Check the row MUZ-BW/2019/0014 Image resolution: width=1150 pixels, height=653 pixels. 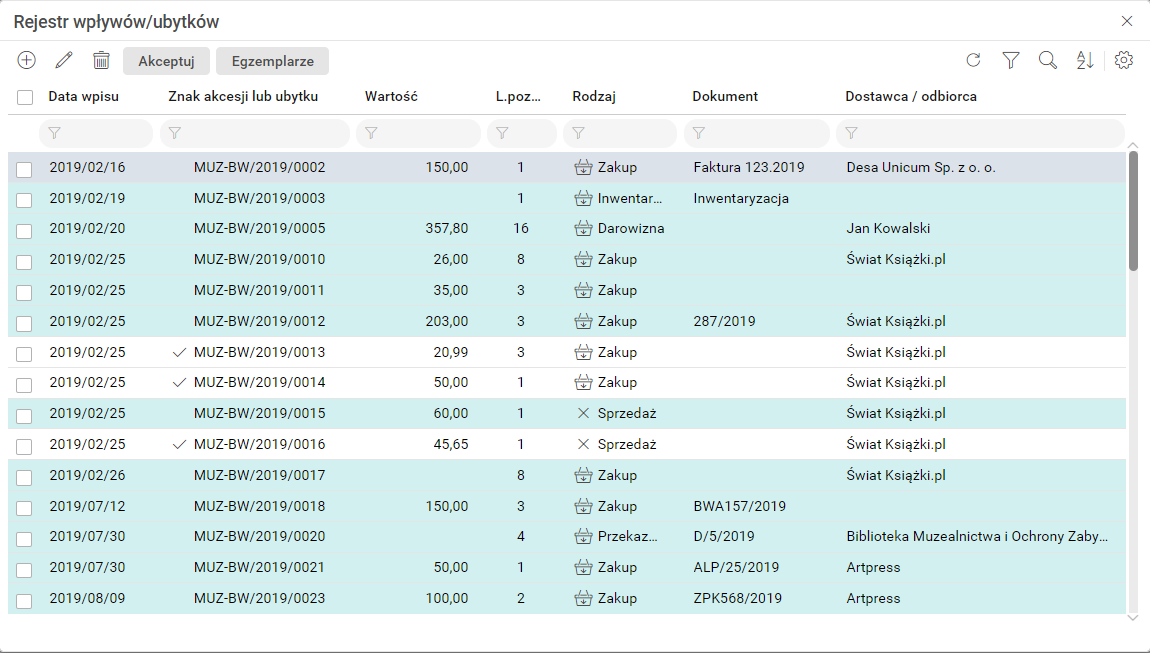(24, 385)
